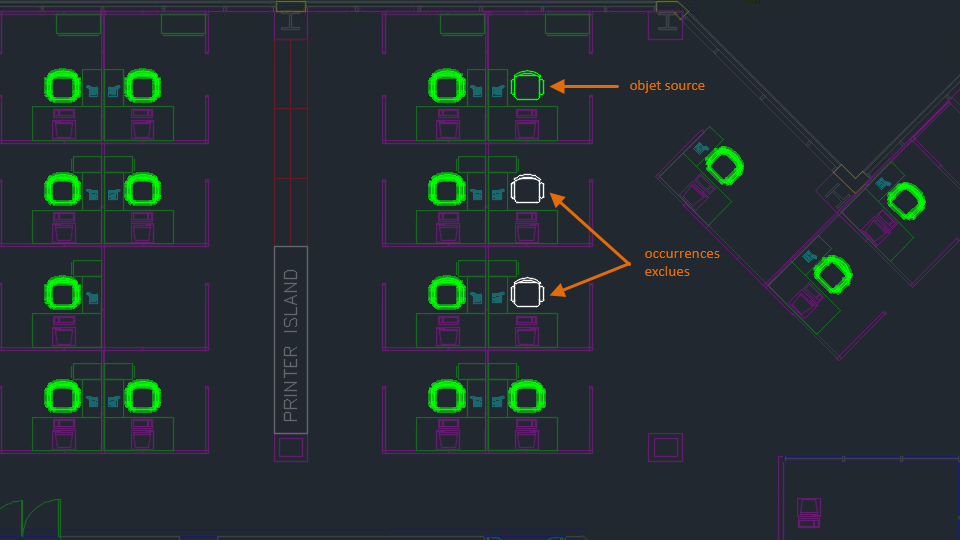This screenshot has height=540, width=960.
Task: Click the magenta square directly below PRINTER ISLAND
Action: [x=291, y=448]
